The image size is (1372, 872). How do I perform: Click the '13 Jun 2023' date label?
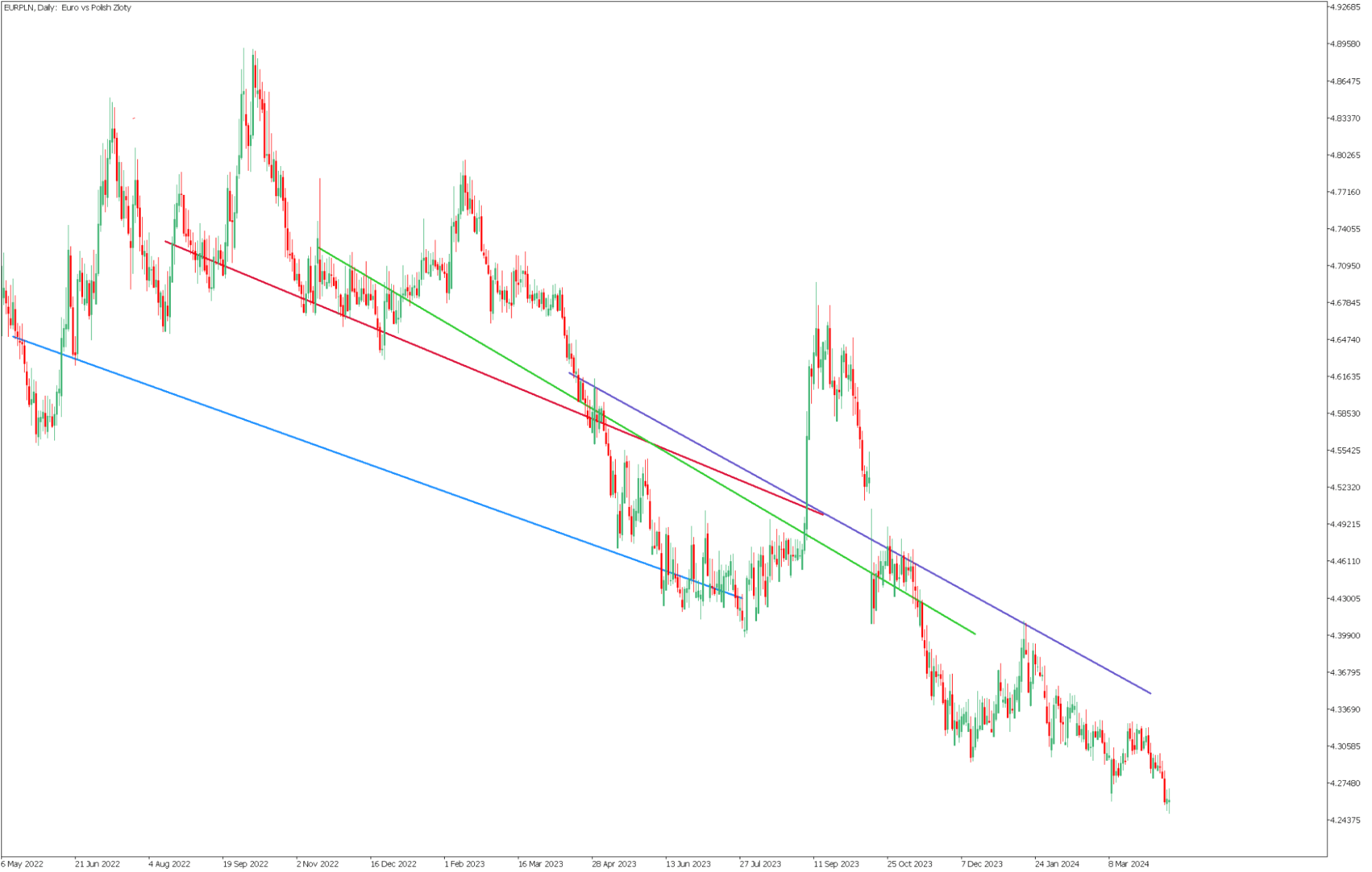pyautogui.click(x=688, y=864)
